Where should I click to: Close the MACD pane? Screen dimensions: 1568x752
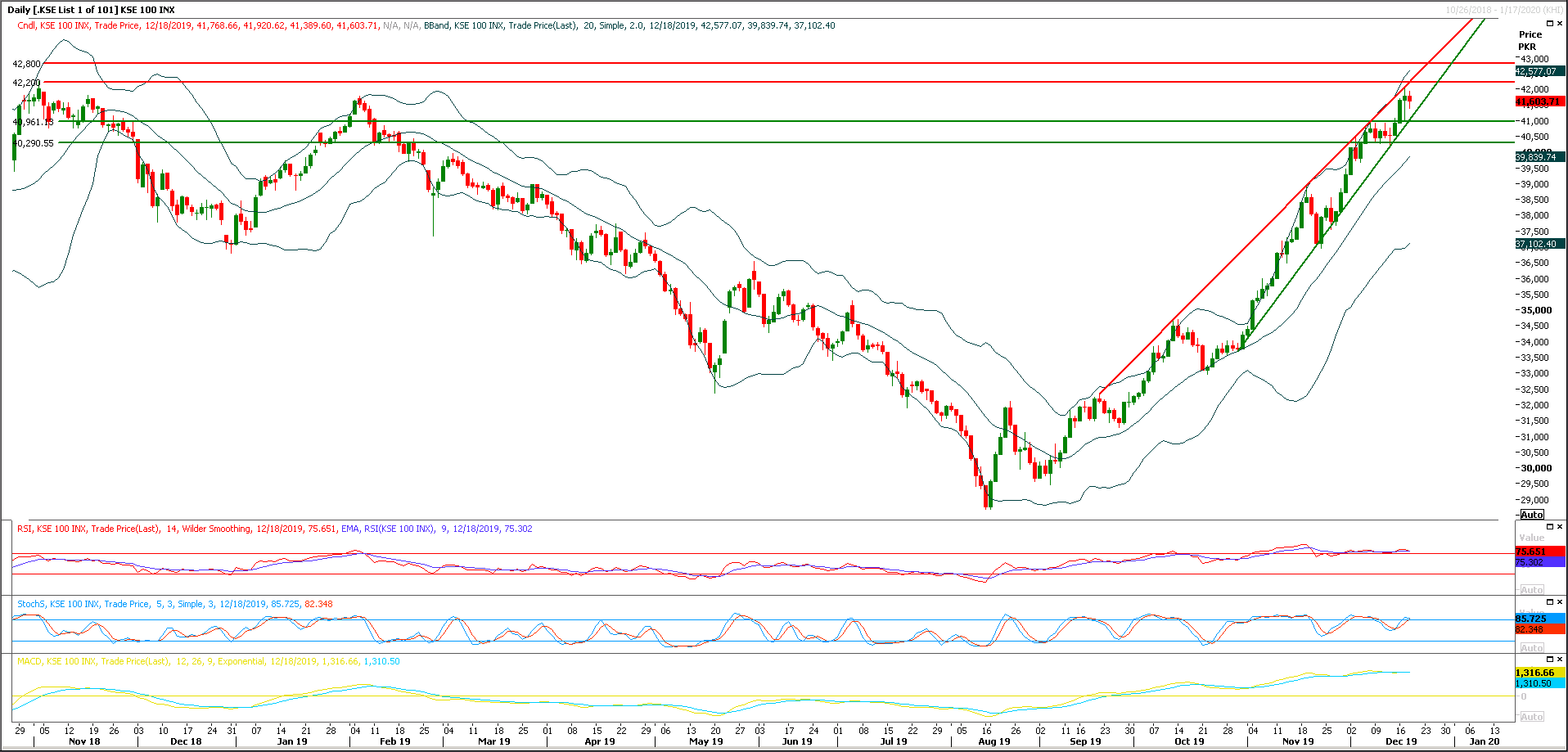coord(1560,659)
